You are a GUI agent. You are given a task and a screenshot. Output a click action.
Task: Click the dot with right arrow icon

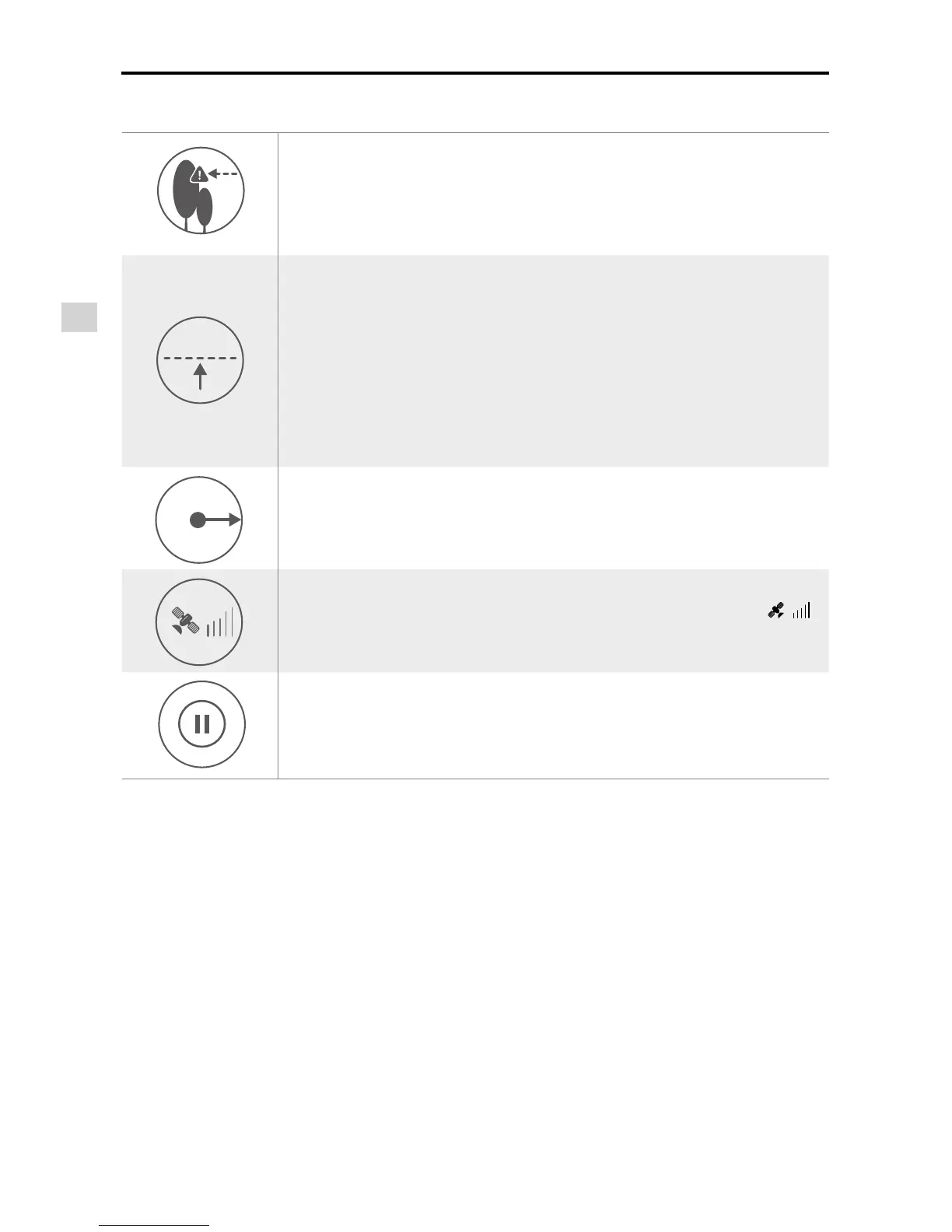click(199, 520)
